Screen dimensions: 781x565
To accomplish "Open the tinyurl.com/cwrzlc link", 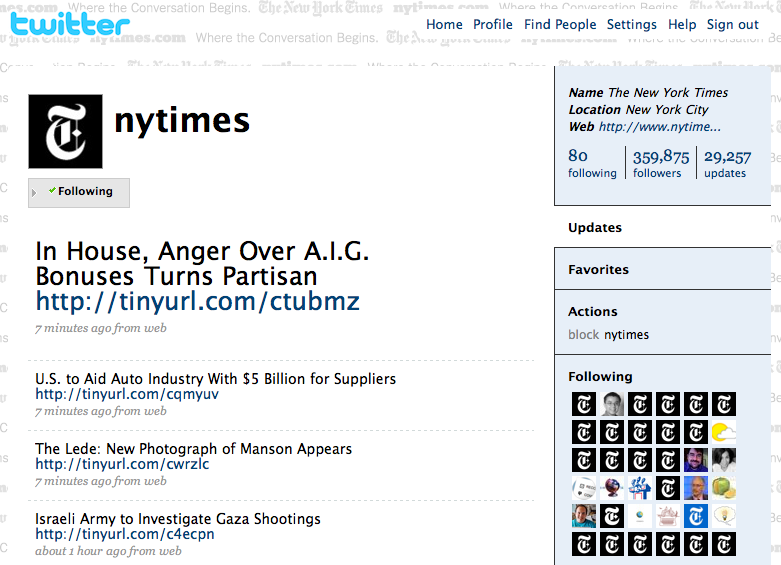I will coord(122,464).
